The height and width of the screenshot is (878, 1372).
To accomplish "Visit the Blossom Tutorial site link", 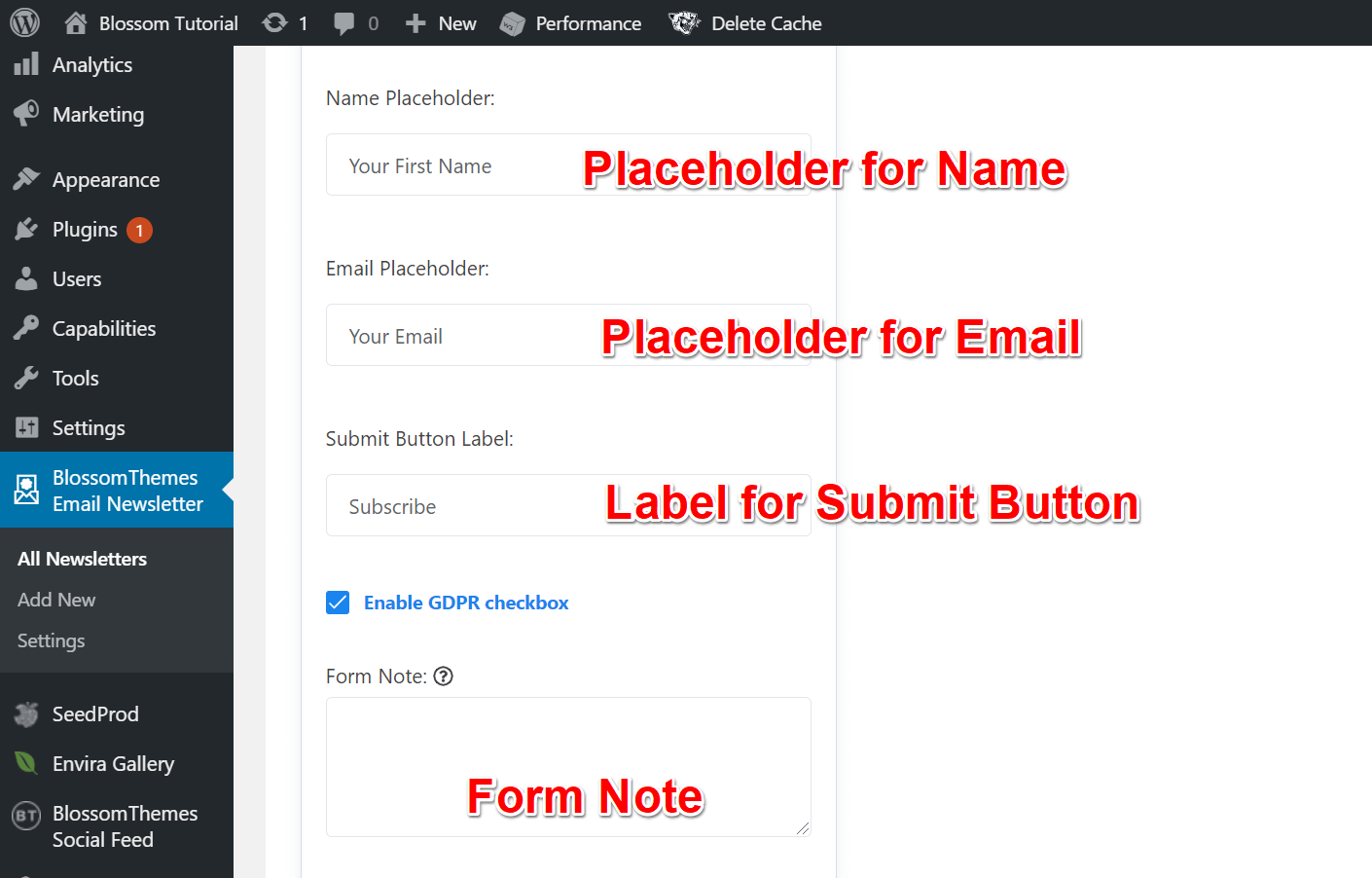I will point(150,22).
